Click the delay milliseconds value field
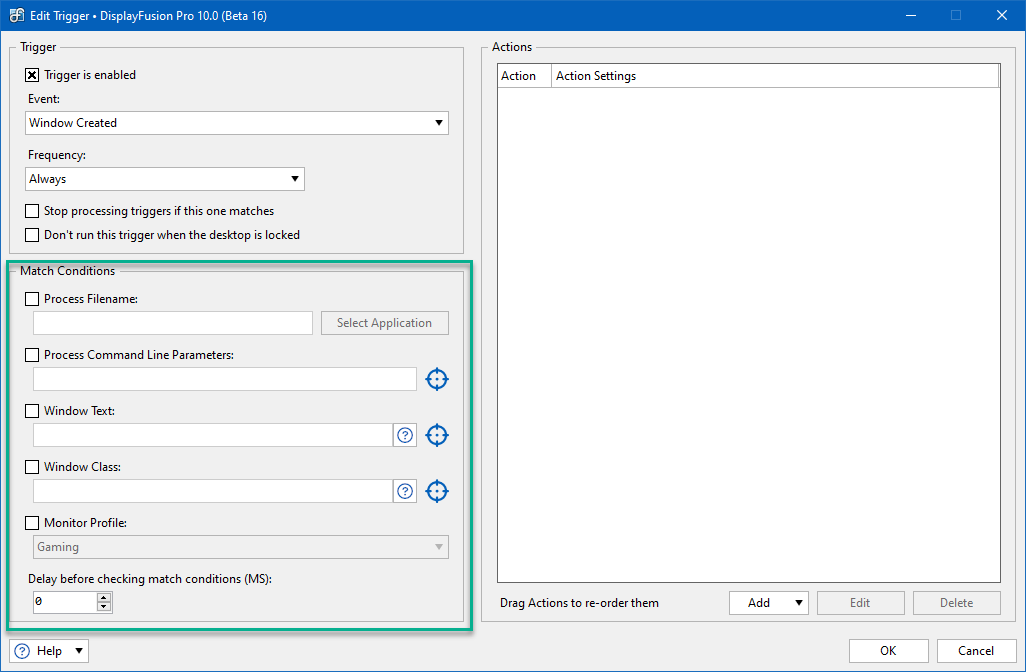The image size is (1026, 672). tap(65, 602)
